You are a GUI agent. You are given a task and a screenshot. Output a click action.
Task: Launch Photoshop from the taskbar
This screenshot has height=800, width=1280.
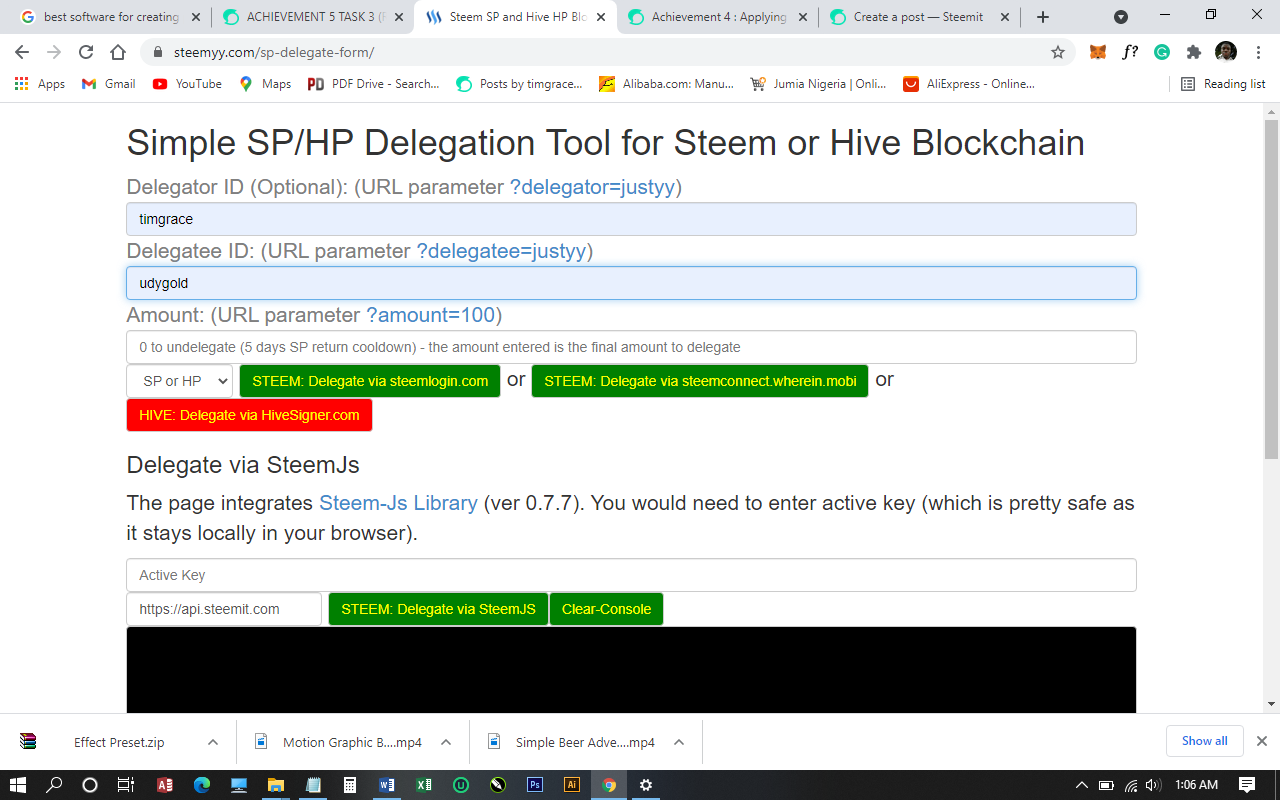[x=534, y=784]
